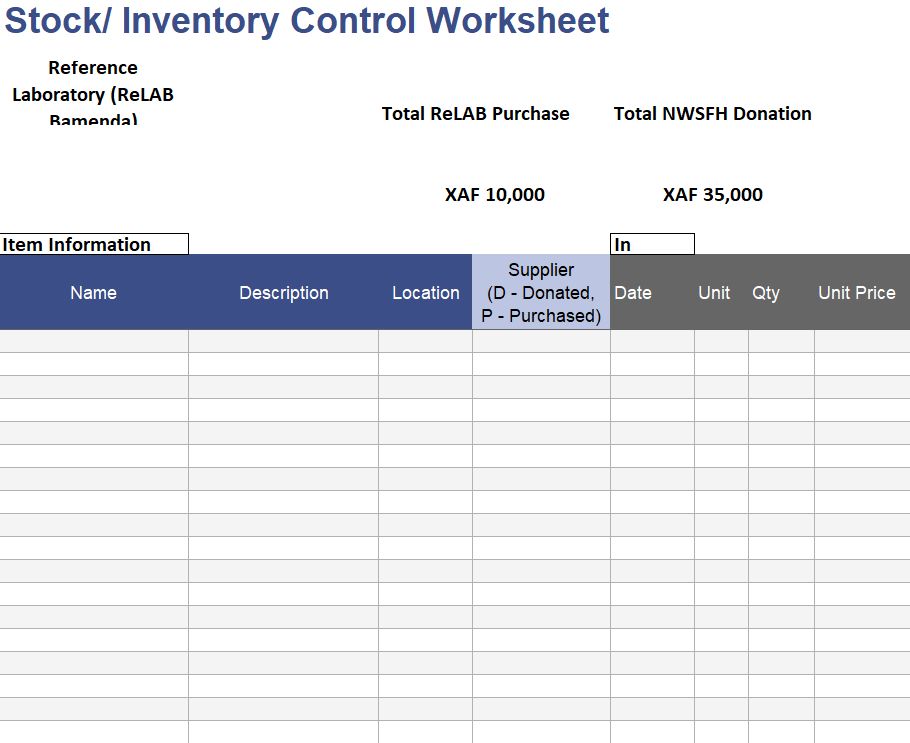This screenshot has height=743, width=910.
Task: Click the Supplier (D - Donated, P - Purchased) header
Action: tap(541, 292)
